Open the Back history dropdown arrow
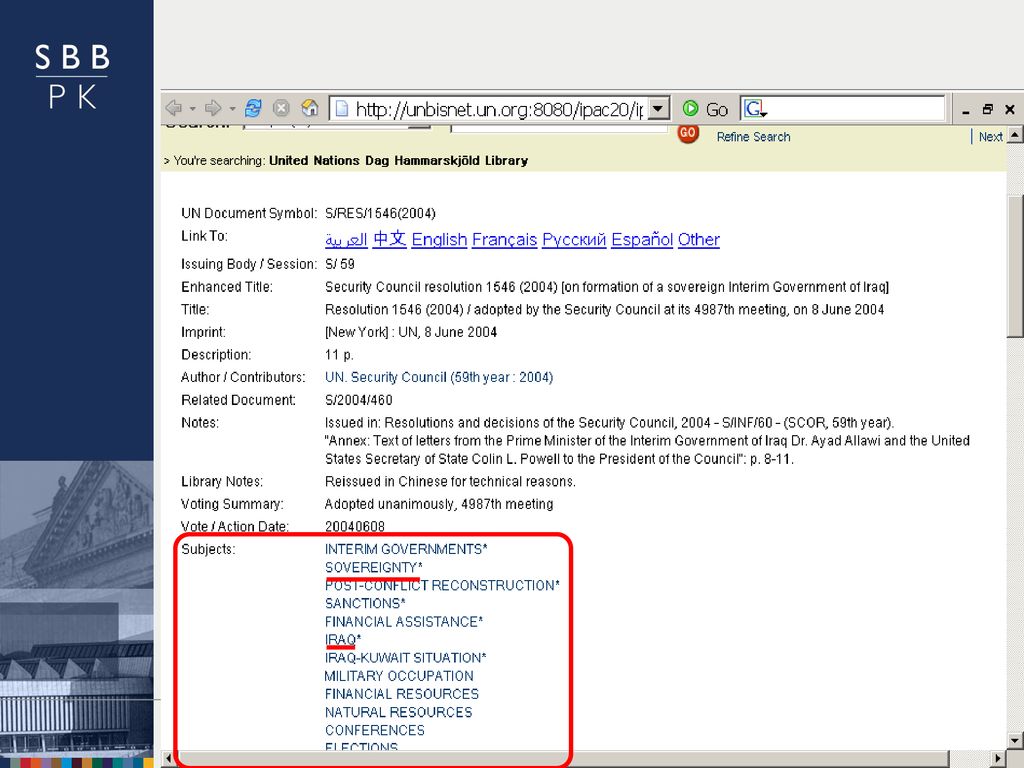Image resolution: width=1024 pixels, height=768 pixels. pyautogui.click(x=192, y=108)
